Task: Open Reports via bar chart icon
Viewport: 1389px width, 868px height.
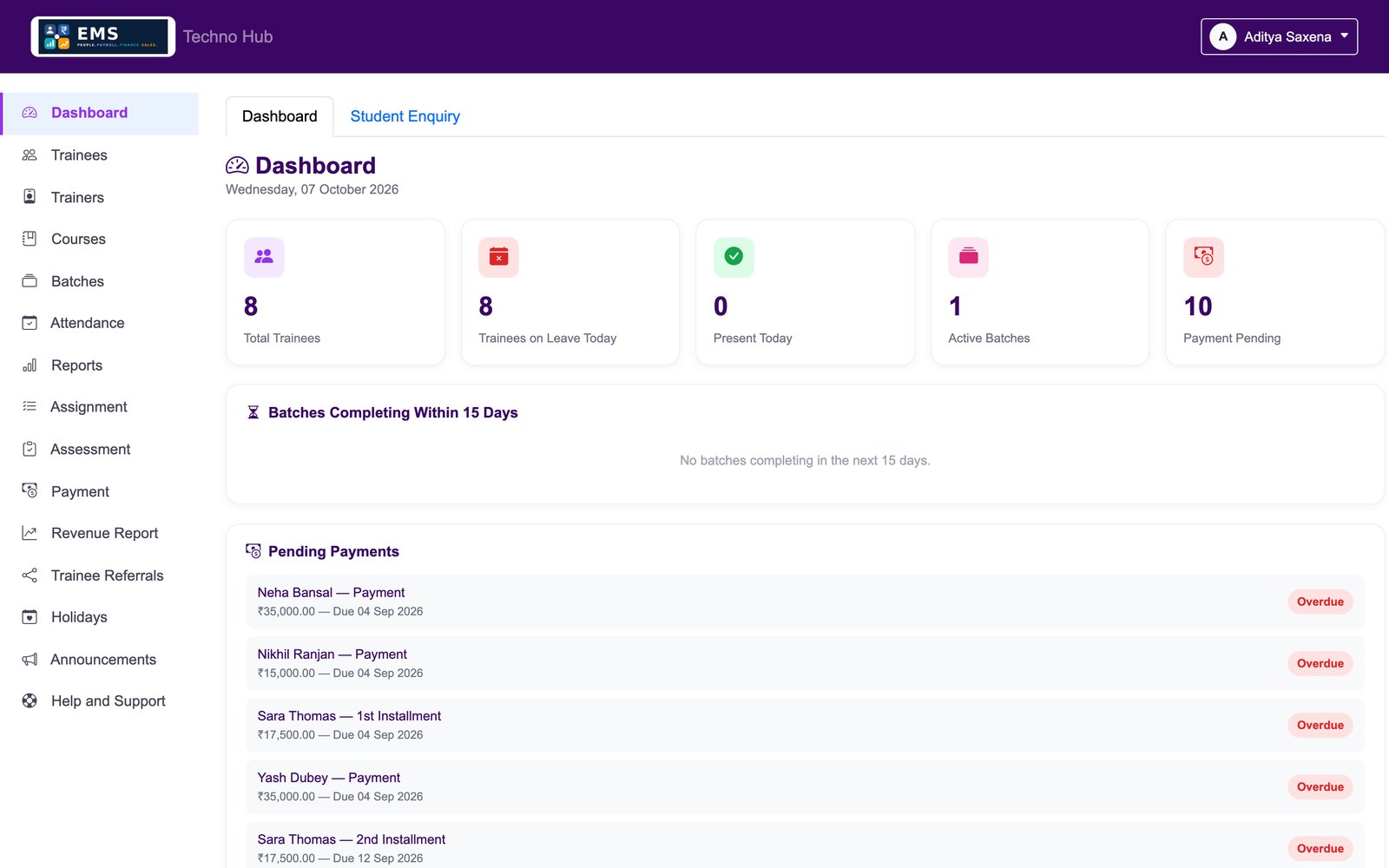Action: tap(30, 365)
